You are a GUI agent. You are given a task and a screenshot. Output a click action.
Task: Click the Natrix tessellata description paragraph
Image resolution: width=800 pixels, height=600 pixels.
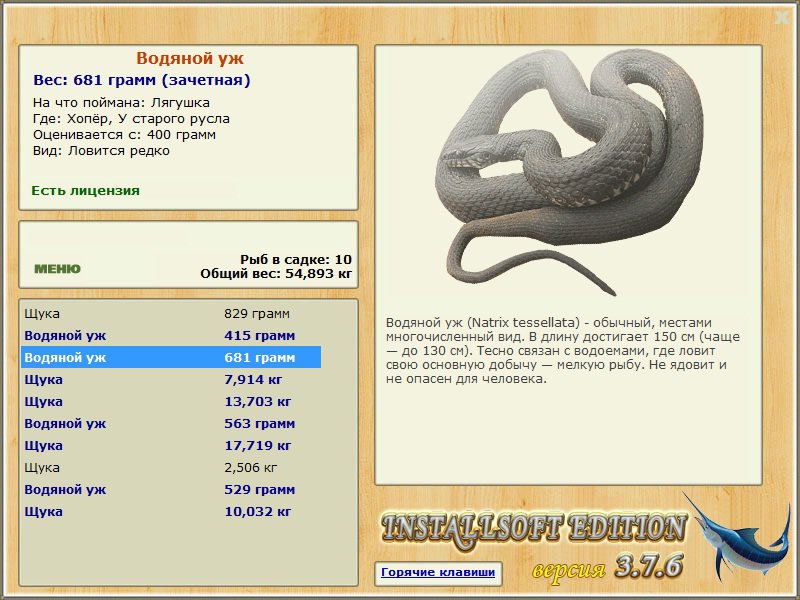tap(563, 351)
